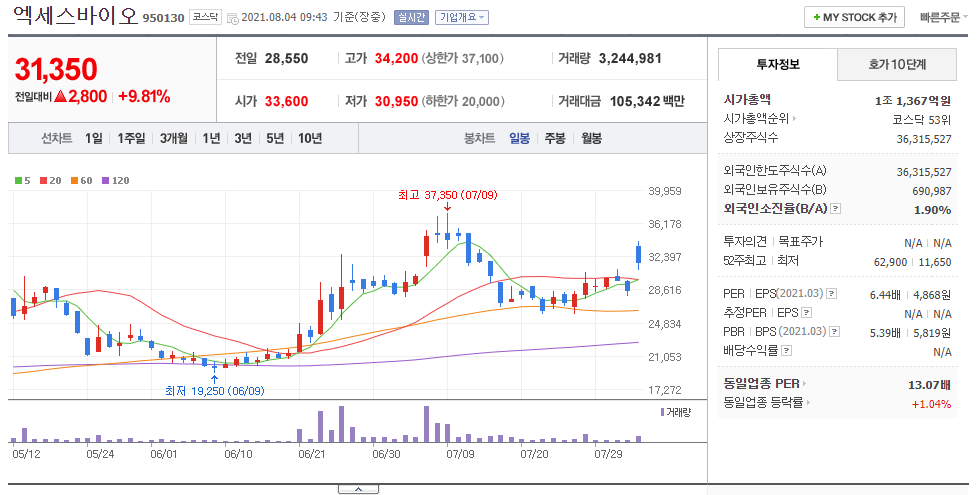Open the 기업개요 dropdown

pyautogui.click(x=462, y=17)
